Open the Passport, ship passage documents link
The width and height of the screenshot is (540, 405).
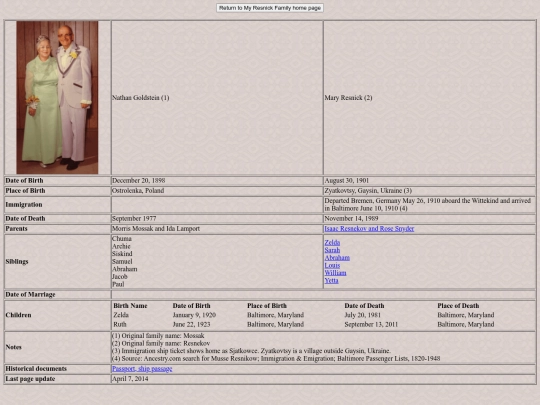(x=142, y=368)
